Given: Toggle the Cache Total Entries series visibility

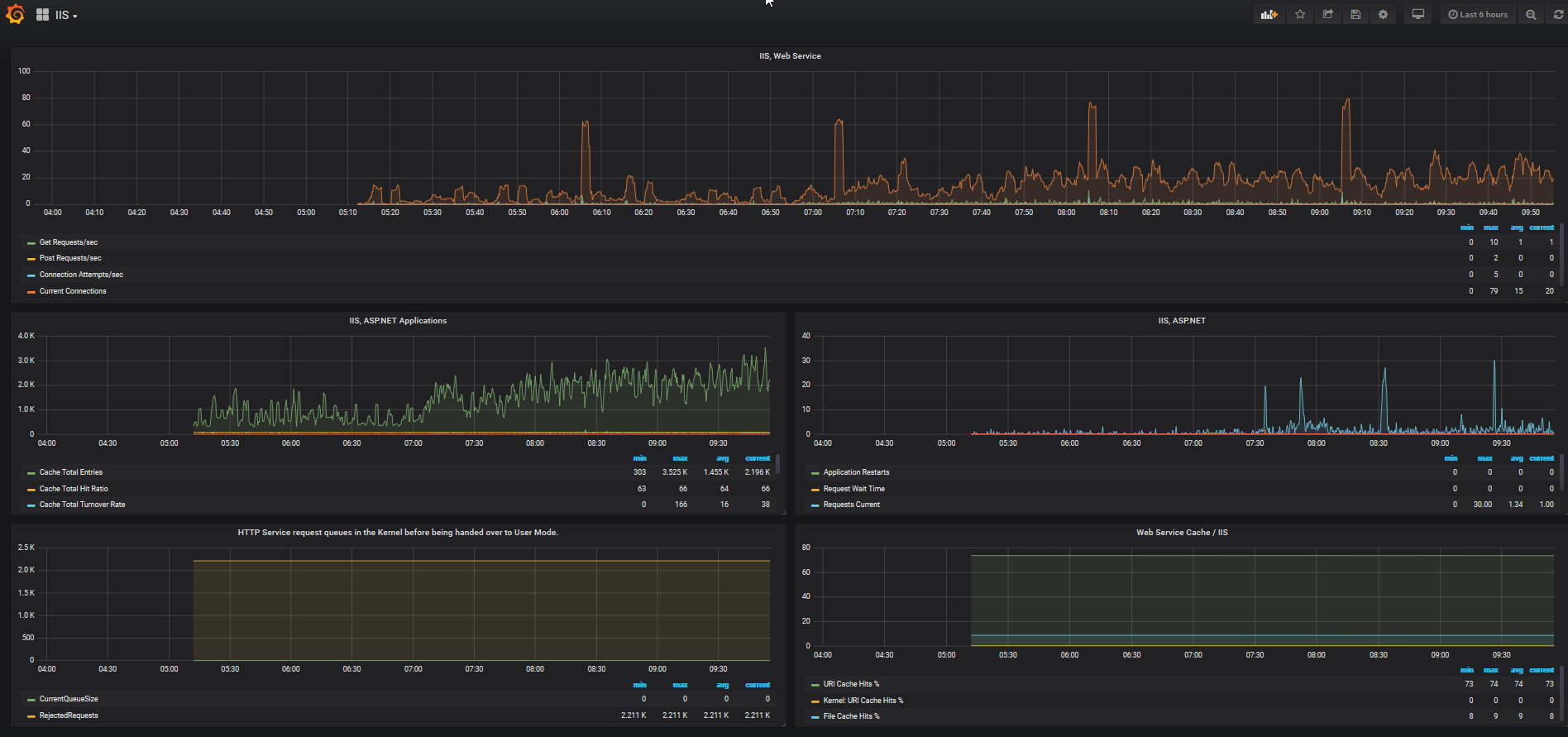Looking at the screenshot, I should (x=71, y=472).
